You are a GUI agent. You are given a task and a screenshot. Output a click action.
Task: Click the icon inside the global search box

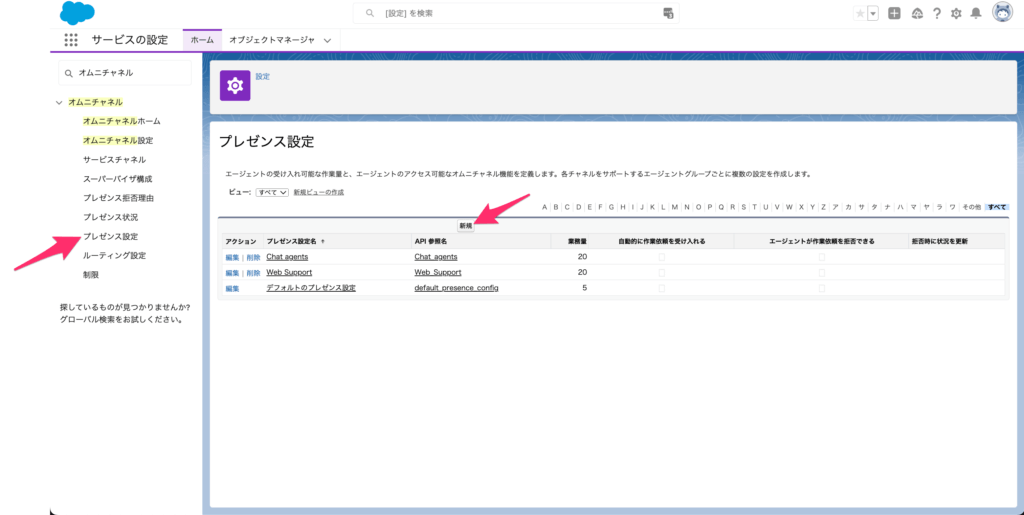click(667, 13)
